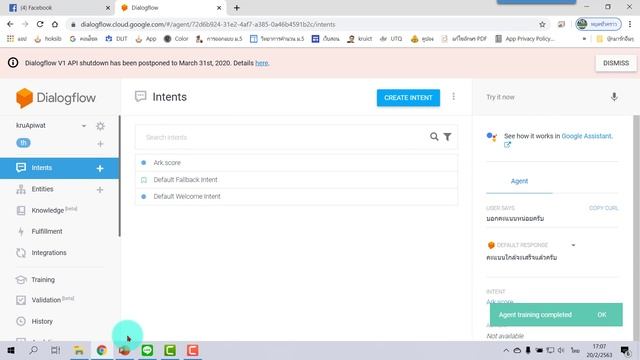The width and height of the screenshot is (640, 360).
Task: Open File Explorer from taskbar
Action: [x=79, y=350]
